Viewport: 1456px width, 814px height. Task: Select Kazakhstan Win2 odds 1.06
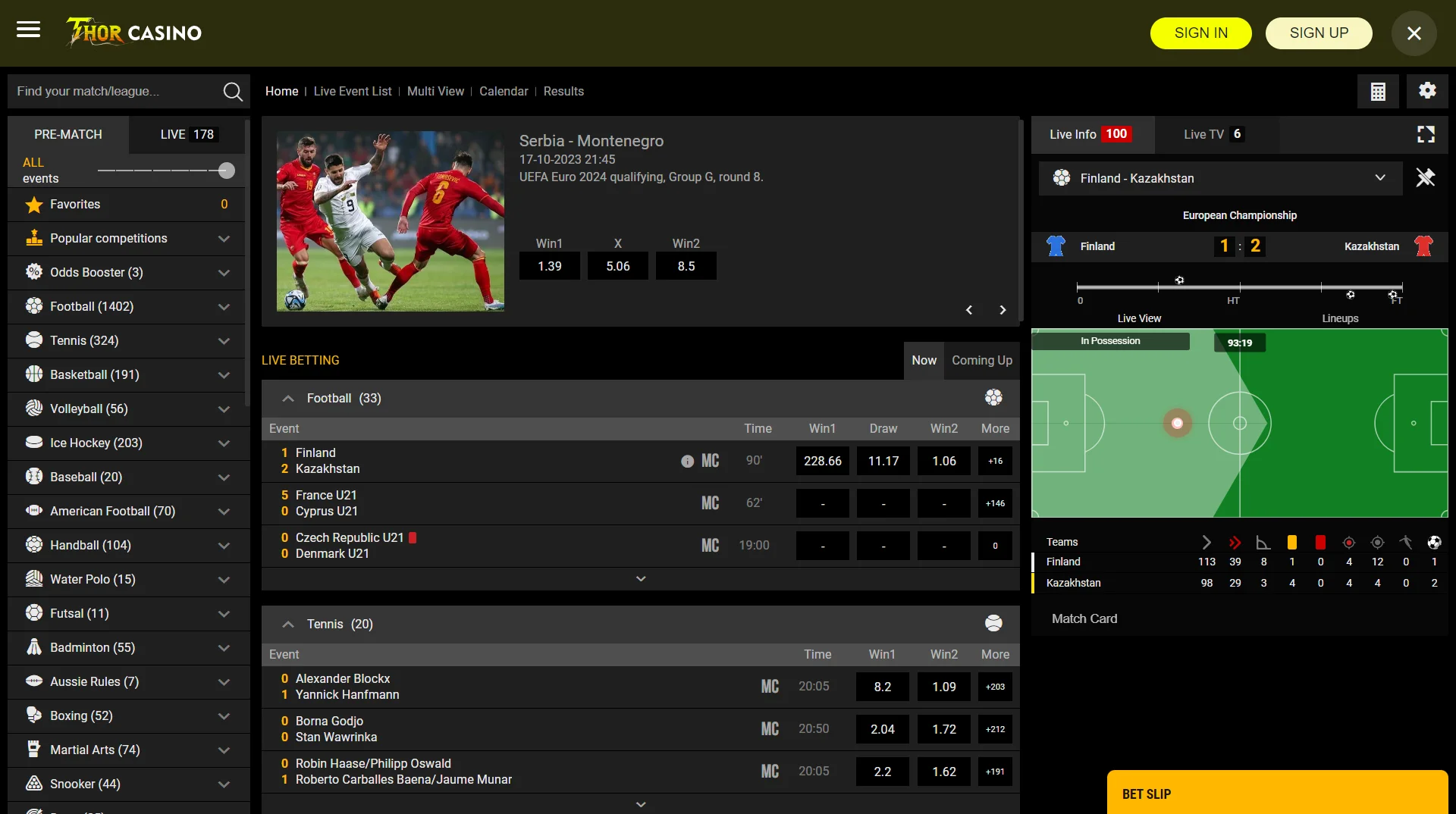click(x=944, y=461)
